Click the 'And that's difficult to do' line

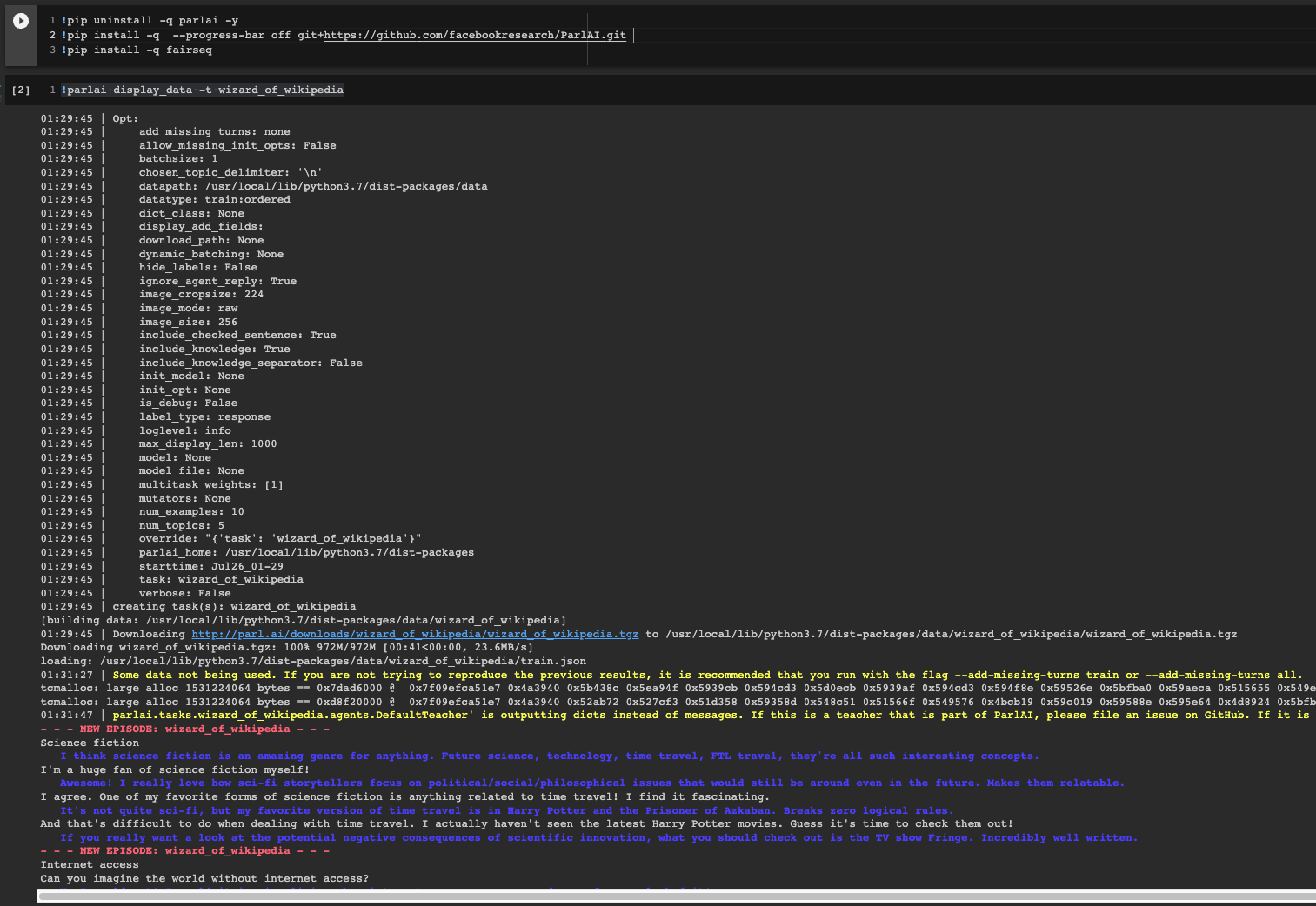(x=526, y=823)
